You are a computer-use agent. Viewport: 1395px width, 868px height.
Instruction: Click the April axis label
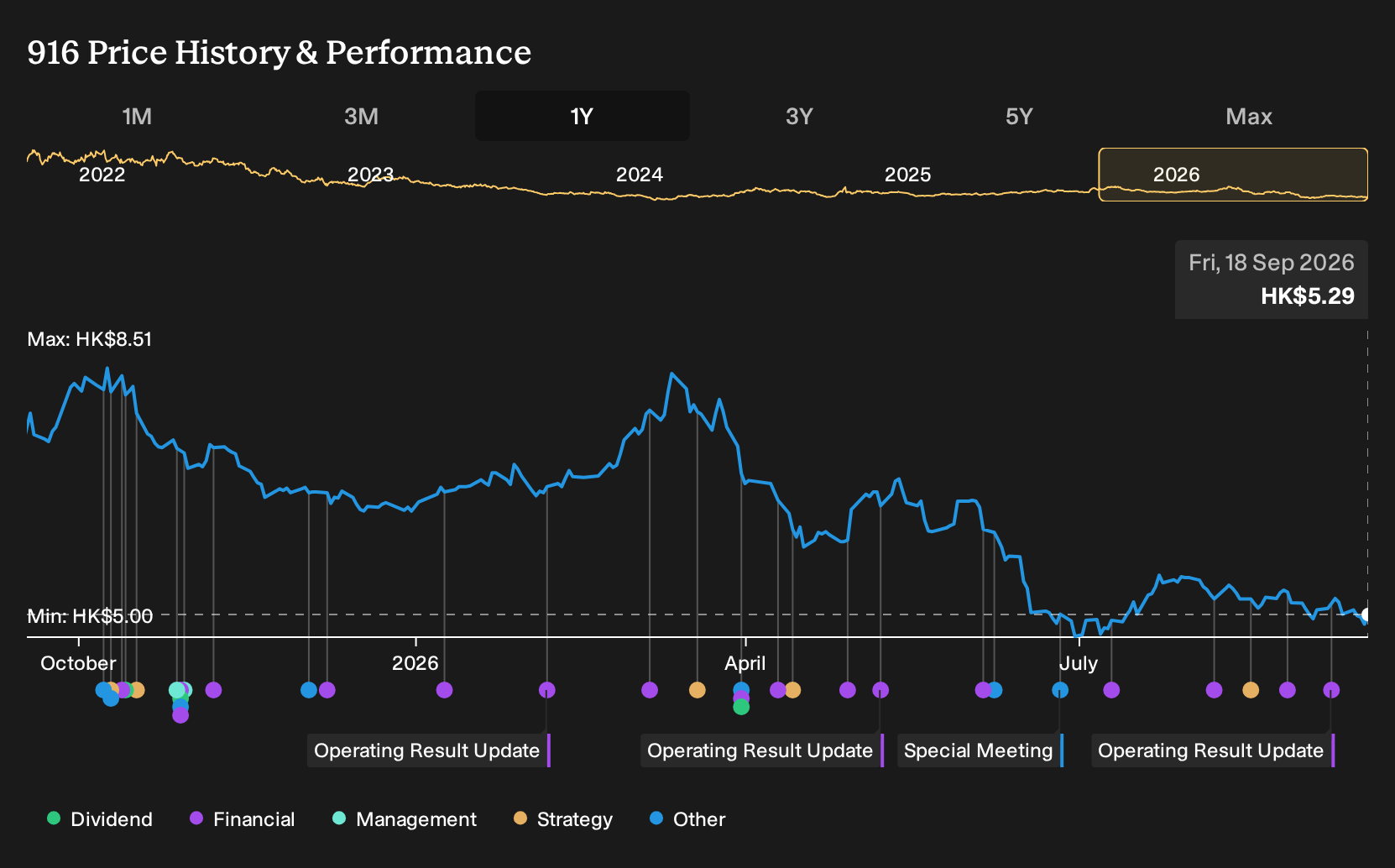click(x=745, y=663)
